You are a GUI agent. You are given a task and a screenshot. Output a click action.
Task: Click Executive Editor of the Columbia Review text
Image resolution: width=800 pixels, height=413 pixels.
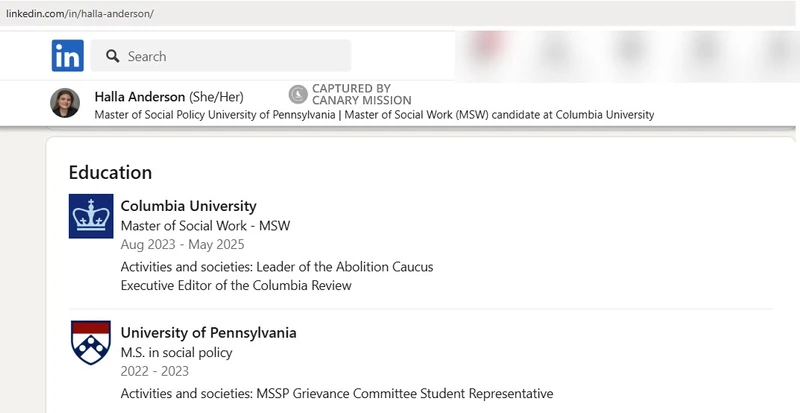coord(236,285)
